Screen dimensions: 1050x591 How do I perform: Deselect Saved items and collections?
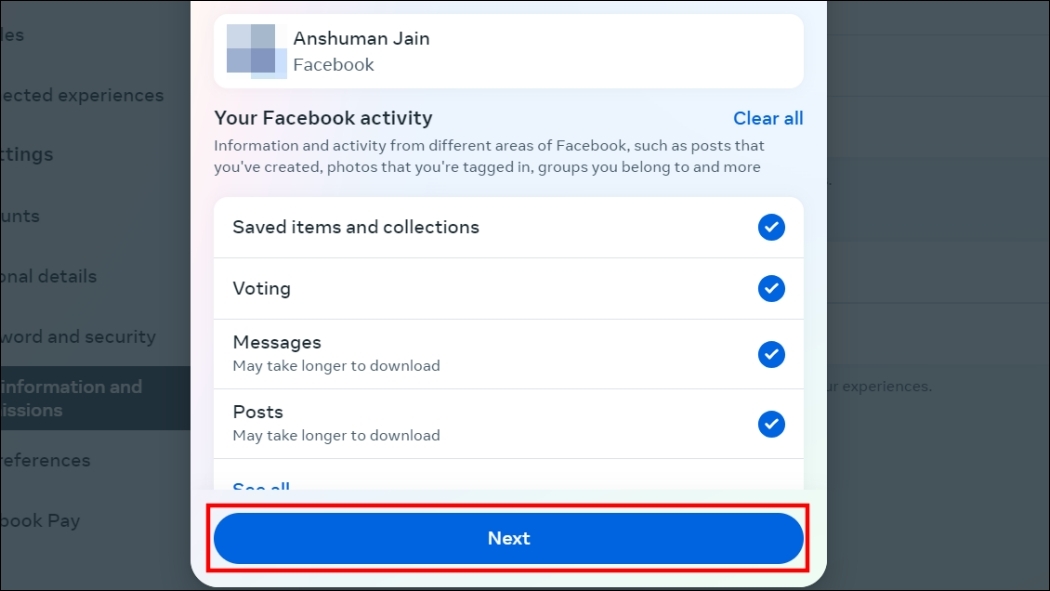click(x=771, y=227)
